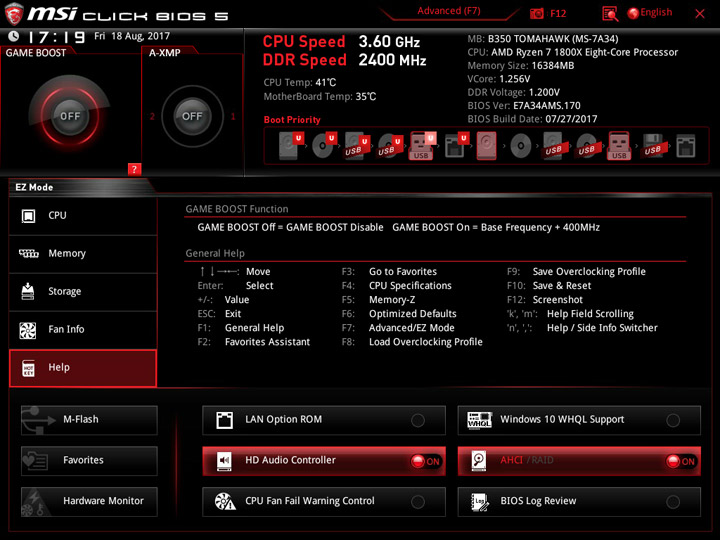Click the 'Memory-Z' help entry
Image resolution: width=720 pixels, height=540 pixels.
click(x=392, y=300)
